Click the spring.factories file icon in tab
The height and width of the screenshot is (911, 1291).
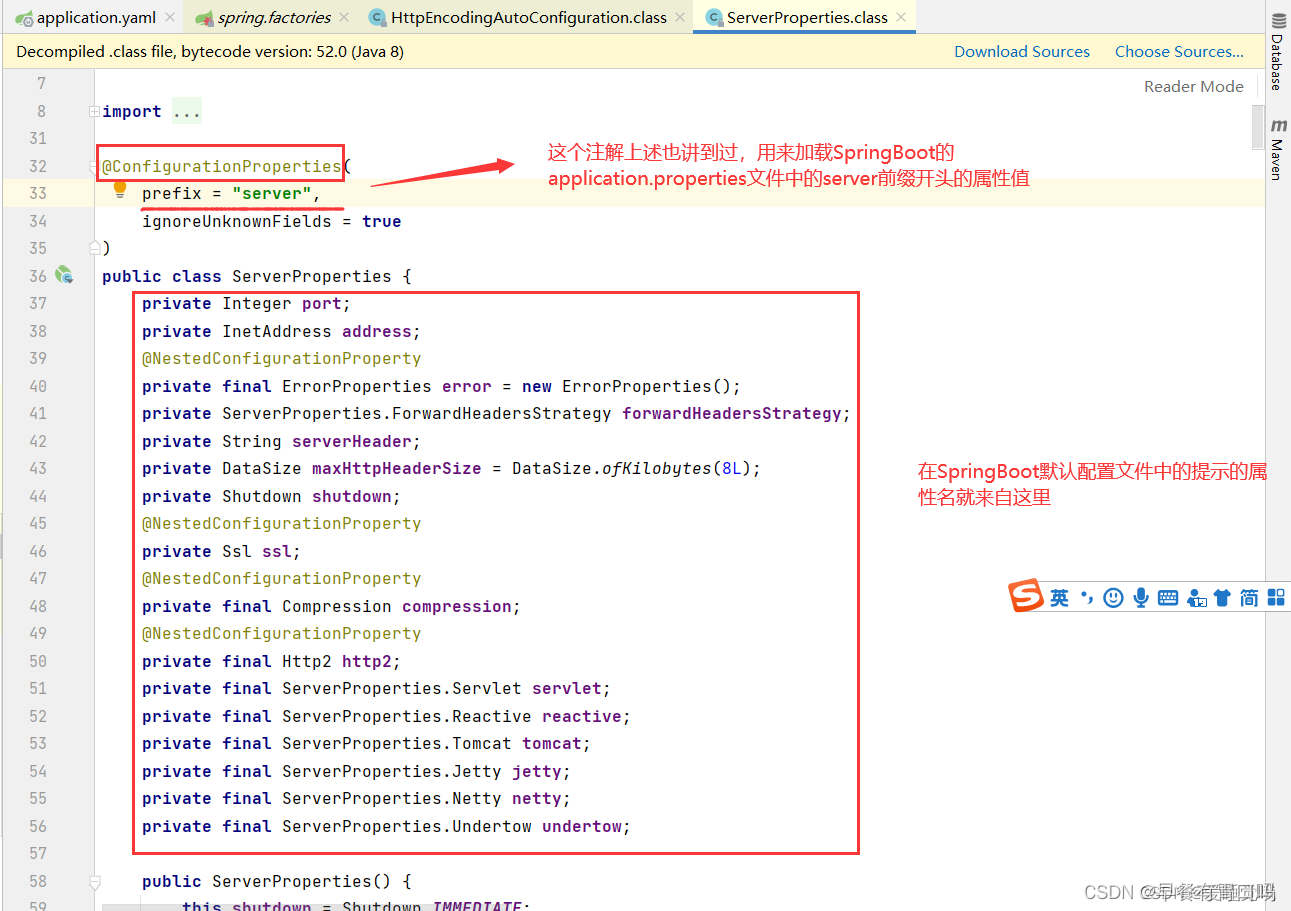[204, 18]
